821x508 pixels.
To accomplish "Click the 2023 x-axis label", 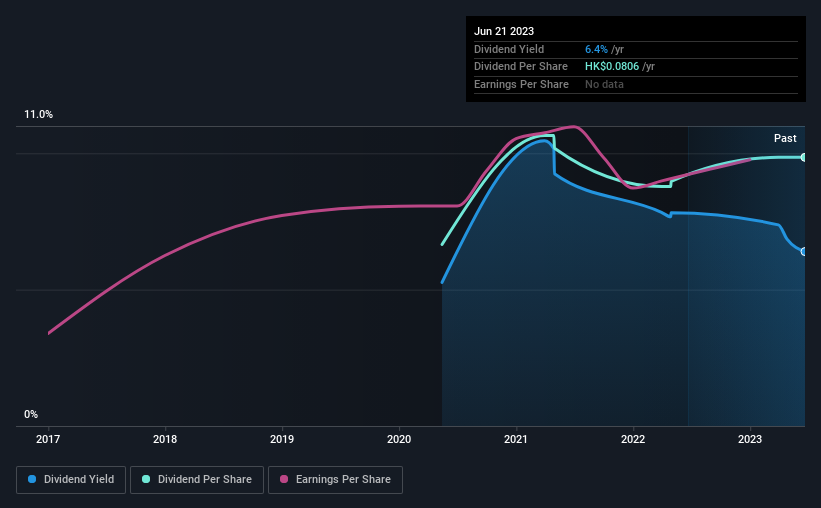I will click(750, 439).
